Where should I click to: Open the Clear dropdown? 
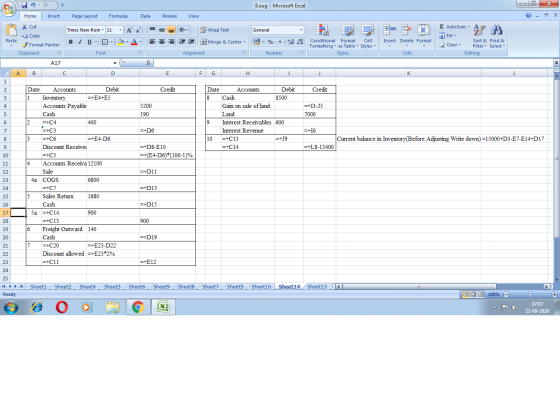coord(460,45)
